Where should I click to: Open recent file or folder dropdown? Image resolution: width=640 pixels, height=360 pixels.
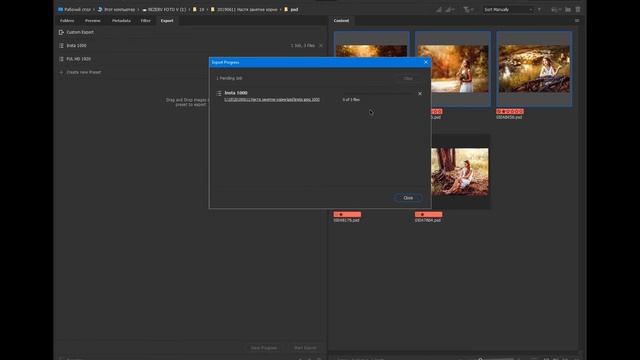[x=556, y=9]
